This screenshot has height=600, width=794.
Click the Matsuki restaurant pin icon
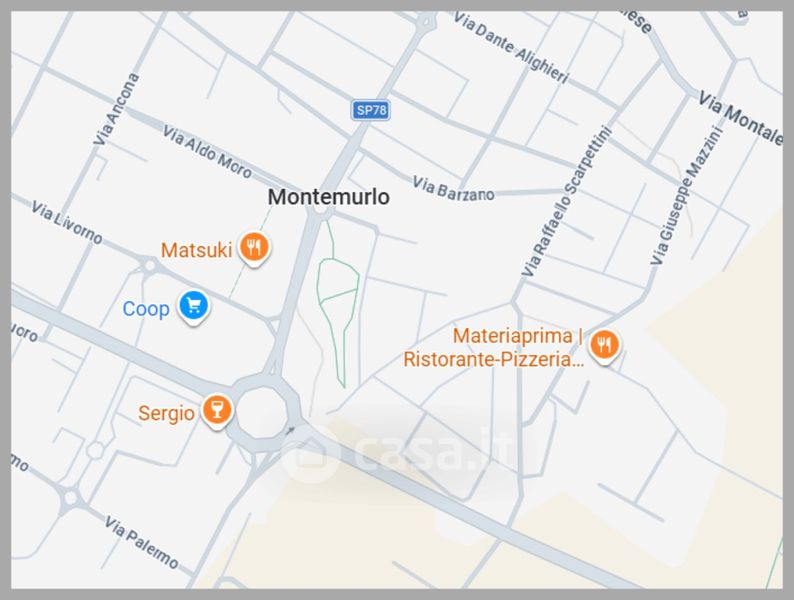point(254,248)
